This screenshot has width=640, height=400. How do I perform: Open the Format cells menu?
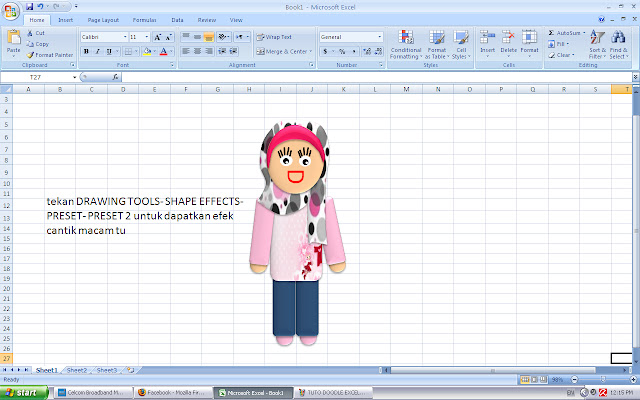tap(529, 43)
